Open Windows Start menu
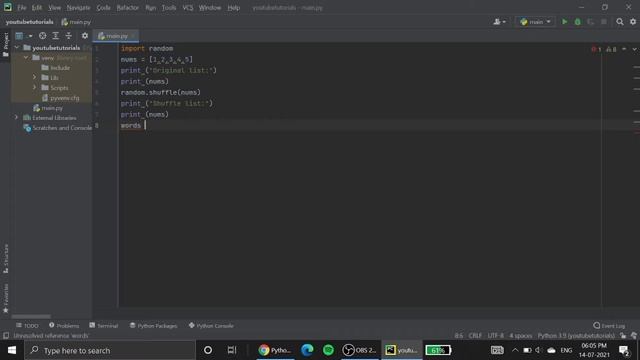The width and height of the screenshot is (640, 360). [x=12, y=350]
